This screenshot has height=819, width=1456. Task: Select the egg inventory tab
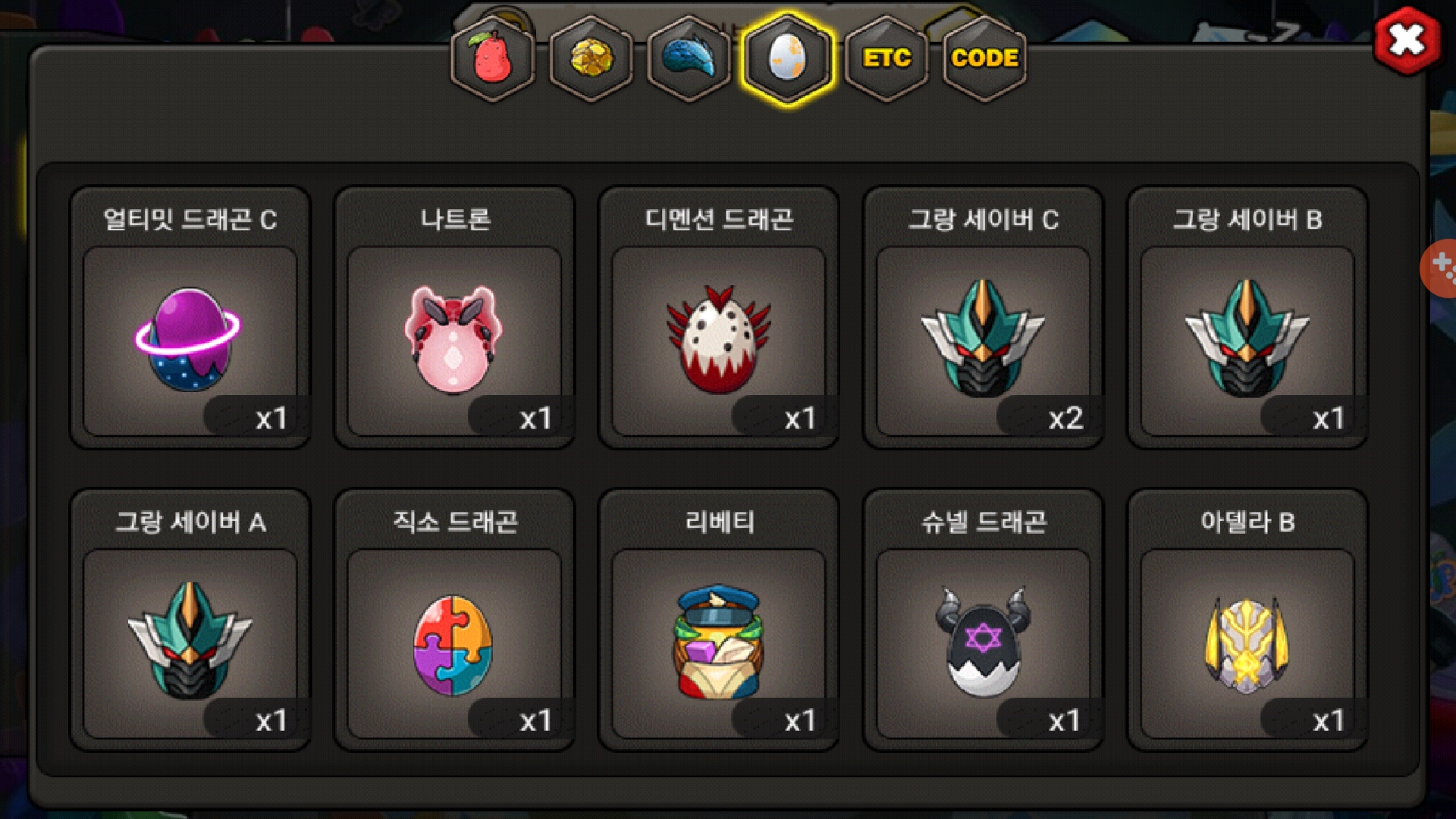click(x=787, y=58)
